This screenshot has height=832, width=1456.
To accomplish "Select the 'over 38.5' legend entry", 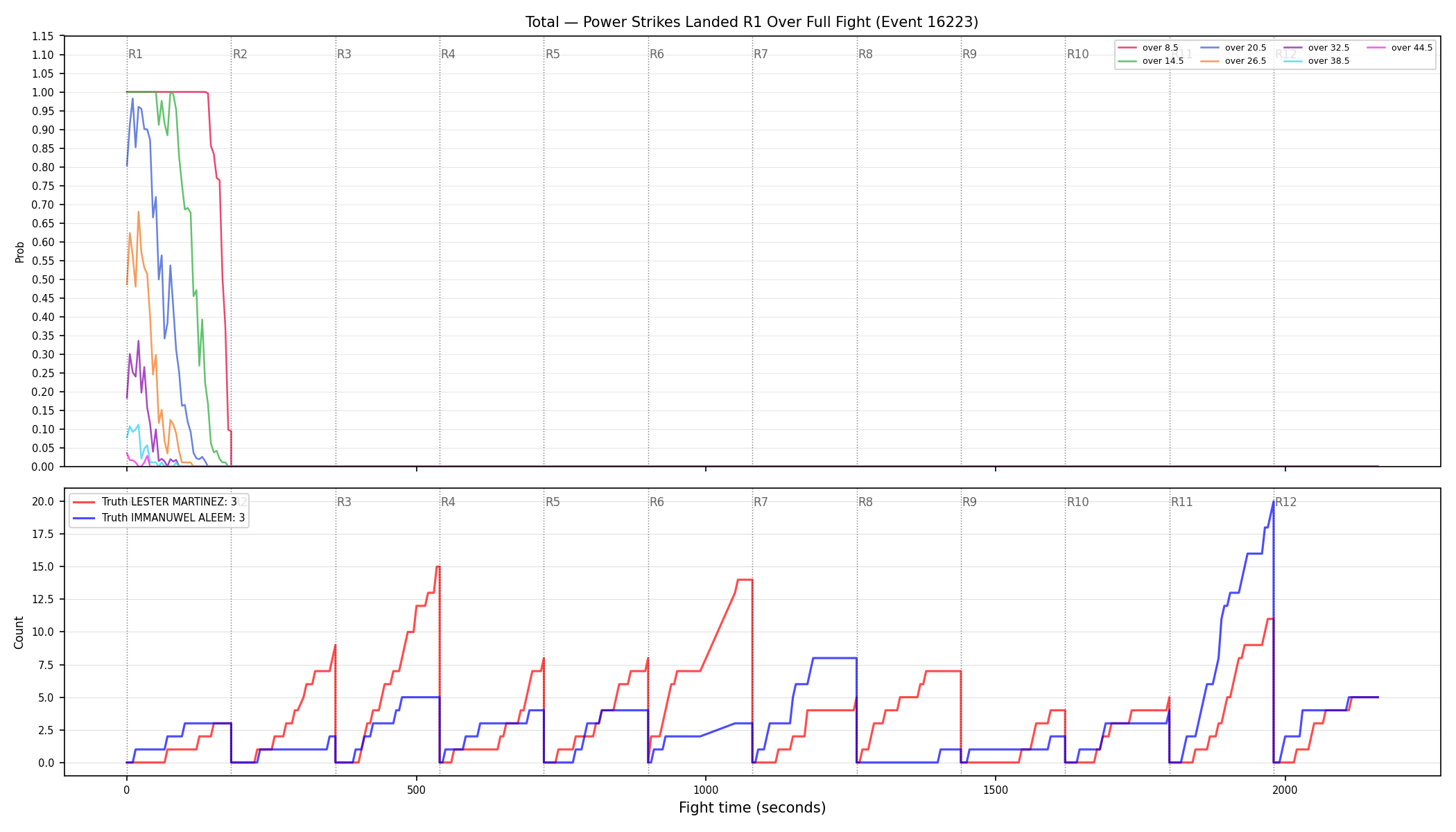I will (x=1317, y=61).
